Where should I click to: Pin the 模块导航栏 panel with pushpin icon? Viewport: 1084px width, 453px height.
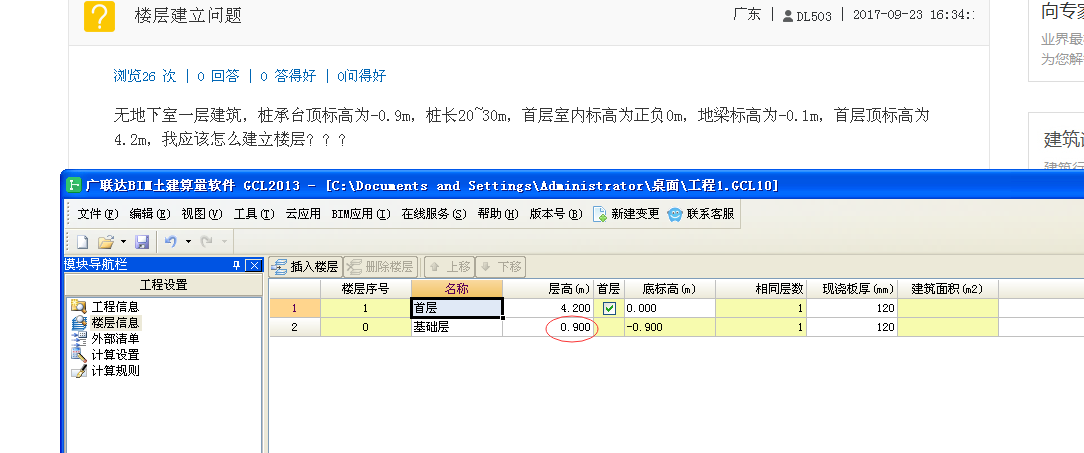[x=236, y=265]
